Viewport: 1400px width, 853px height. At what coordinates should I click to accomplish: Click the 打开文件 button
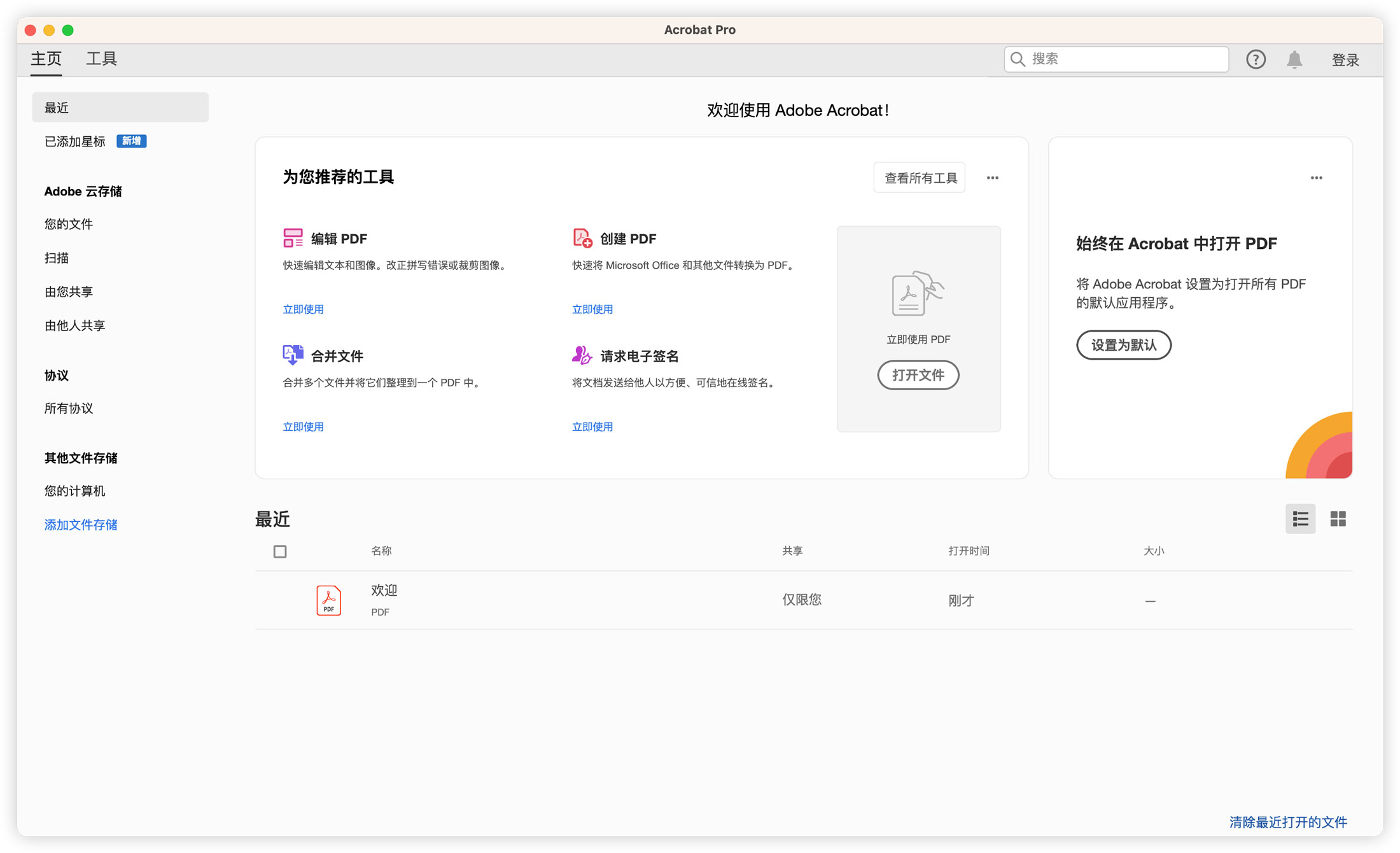point(918,375)
